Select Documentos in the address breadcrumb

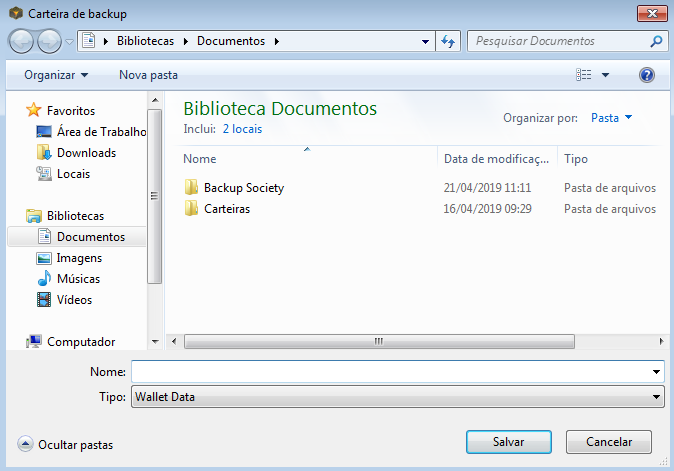(x=231, y=41)
